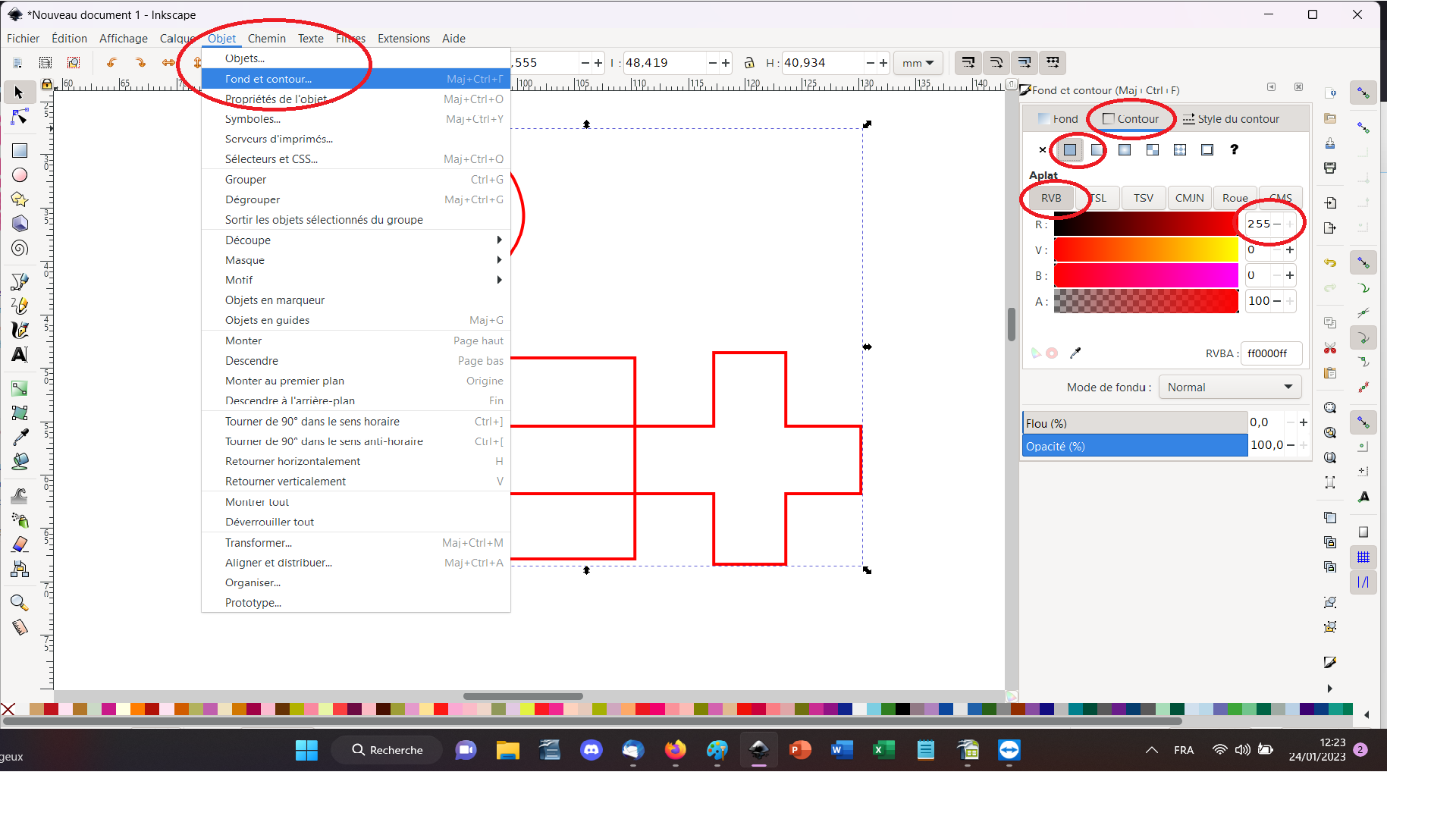
Task: Click the H height field 40,934
Action: pyautogui.click(x=823, y=63)
